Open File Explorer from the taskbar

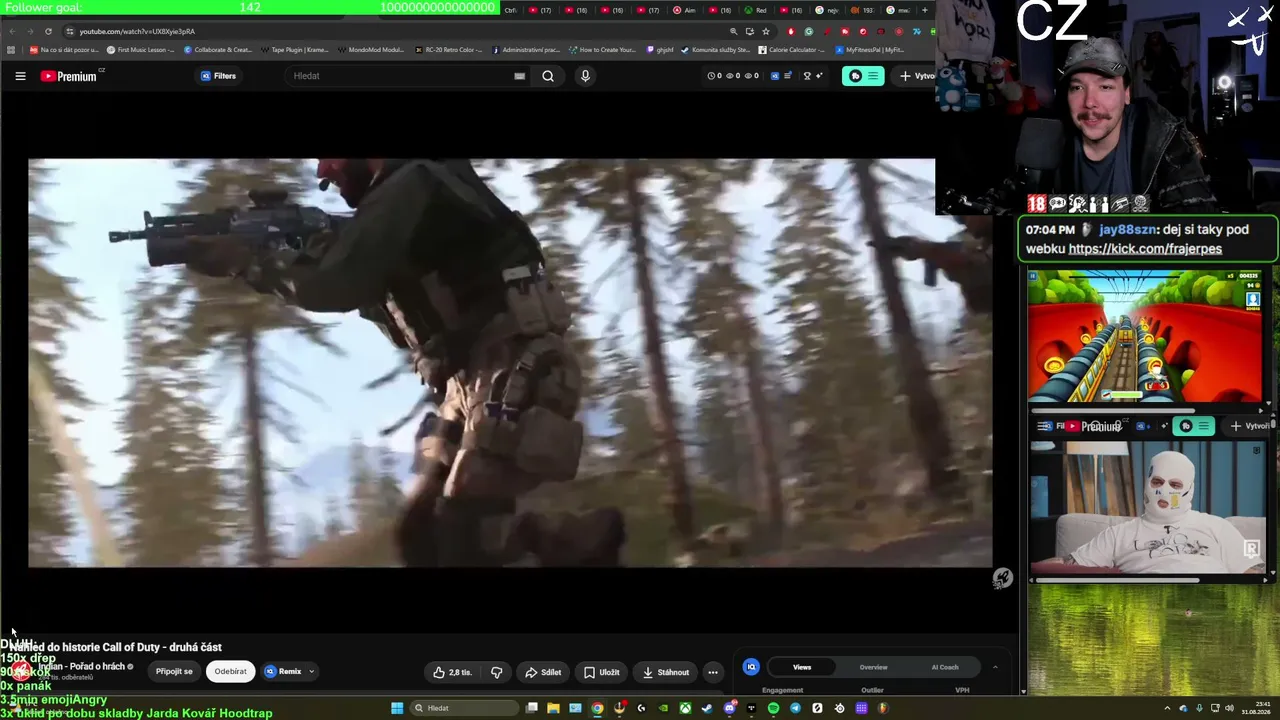553,708
